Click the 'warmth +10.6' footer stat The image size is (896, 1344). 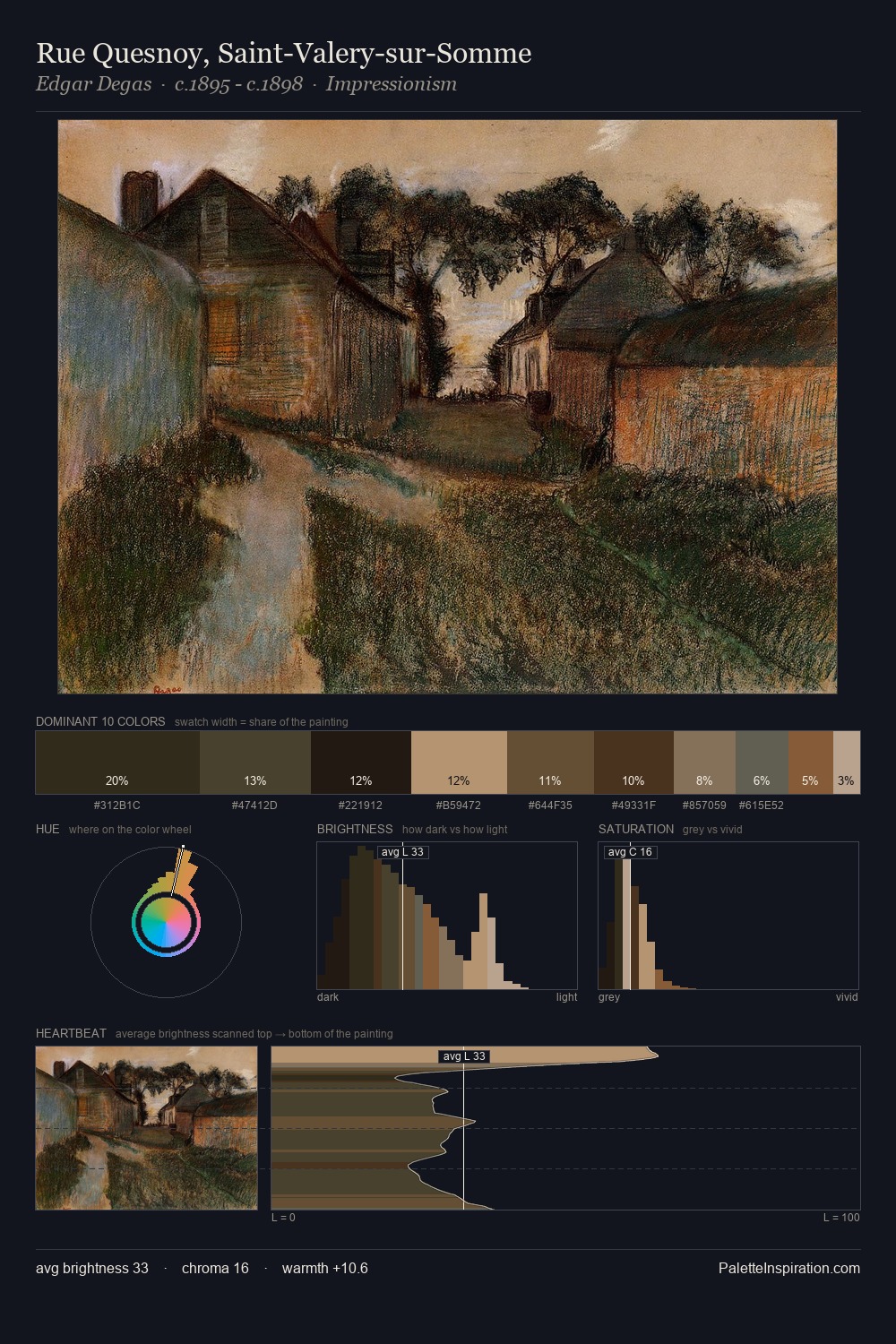325,1268
